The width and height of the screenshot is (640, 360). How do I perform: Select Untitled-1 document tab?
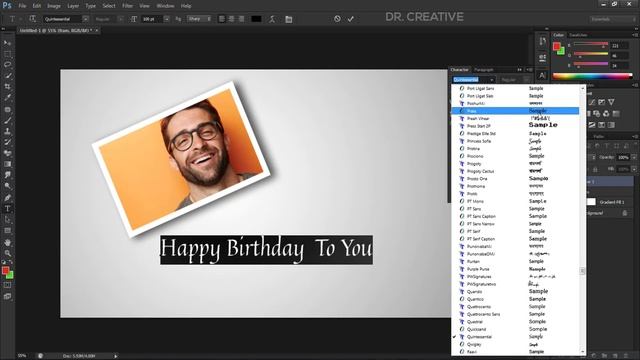(x=56, y=31)
